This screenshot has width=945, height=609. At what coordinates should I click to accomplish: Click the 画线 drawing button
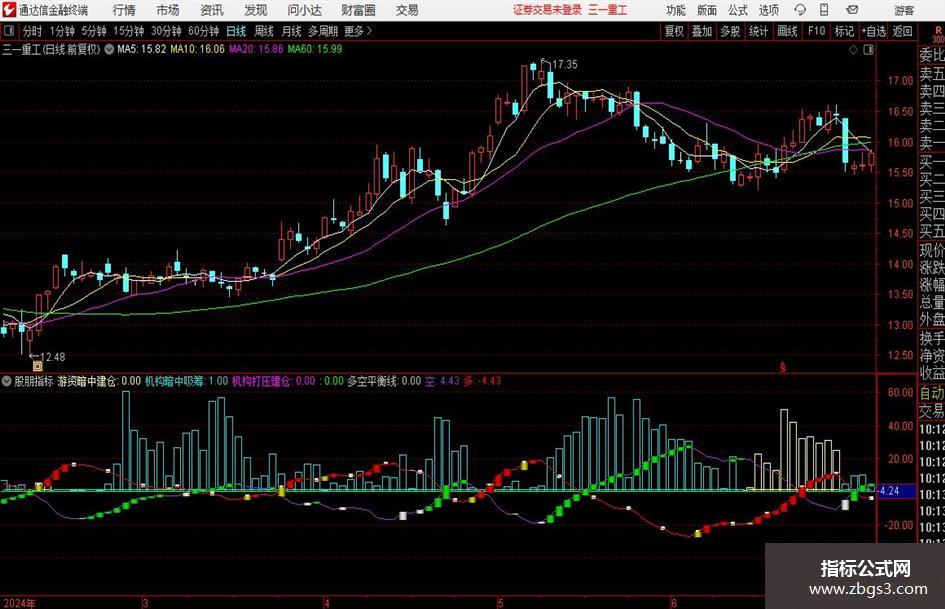[787, 31]
